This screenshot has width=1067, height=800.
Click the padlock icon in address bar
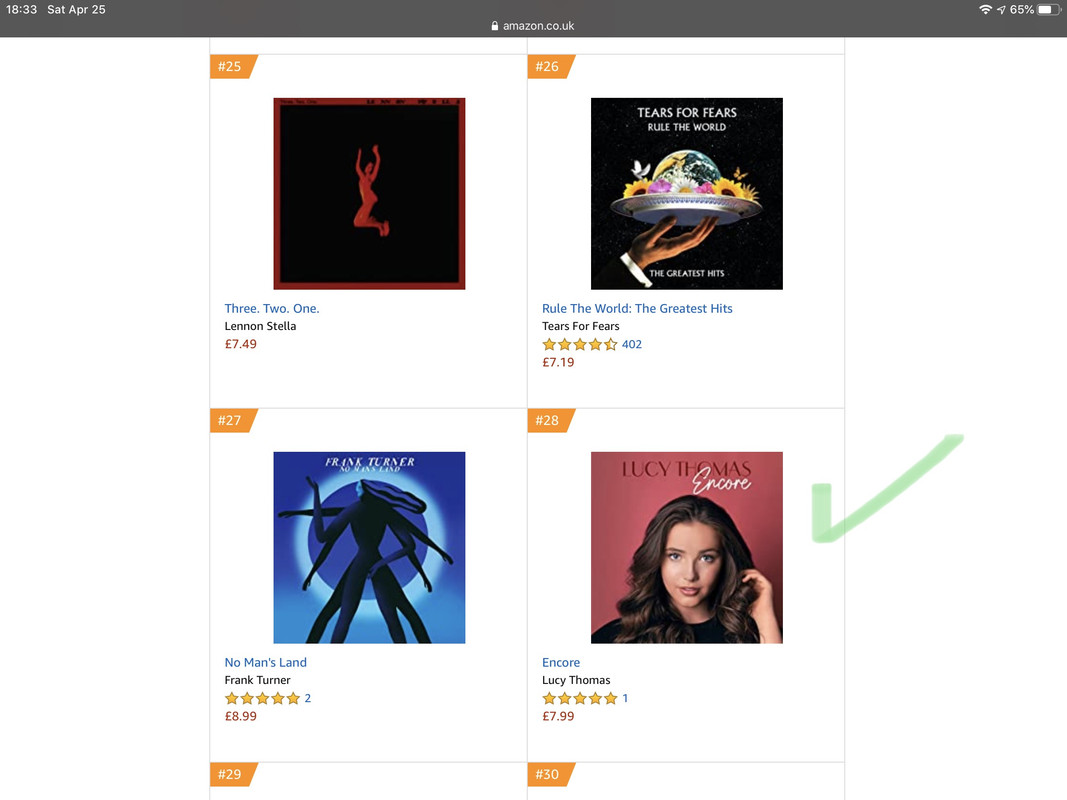(x=495, y=26)
